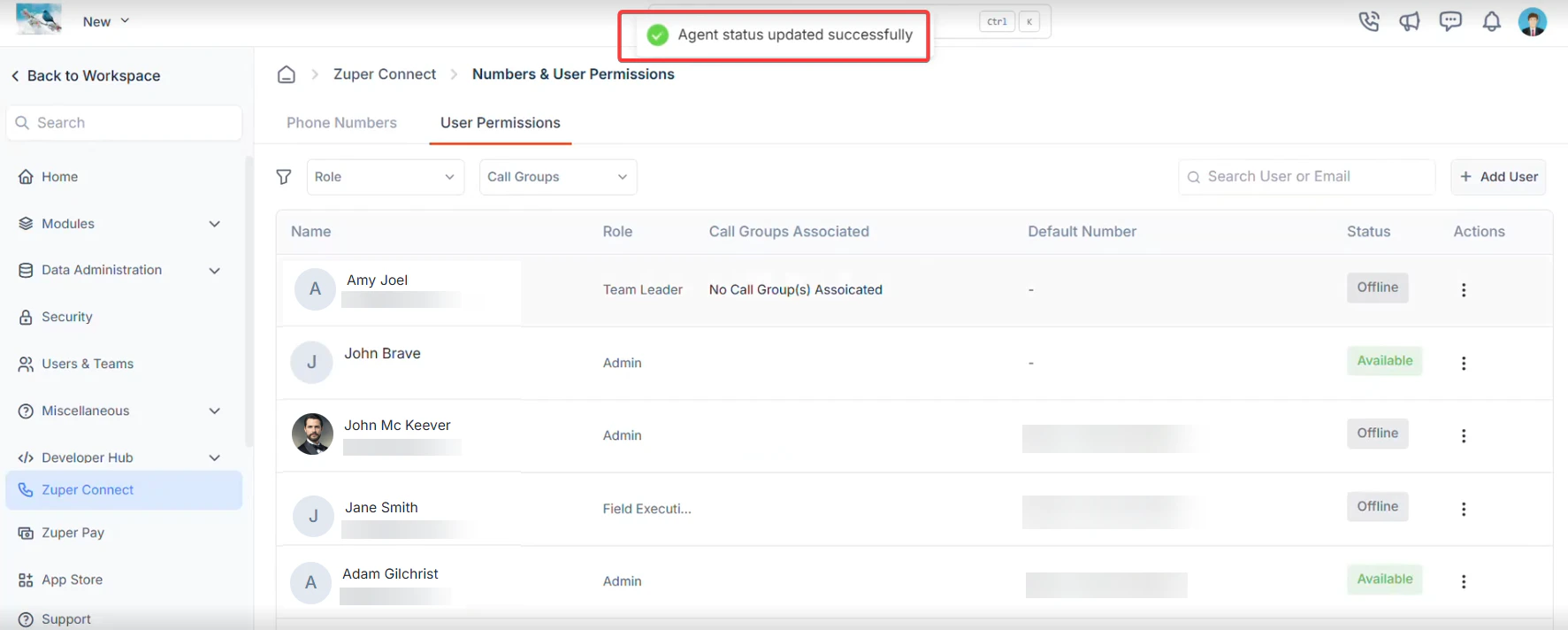This screenshot has height=630, width=1568.
Task: Click Back to Workspace
Action: point(86,76)
